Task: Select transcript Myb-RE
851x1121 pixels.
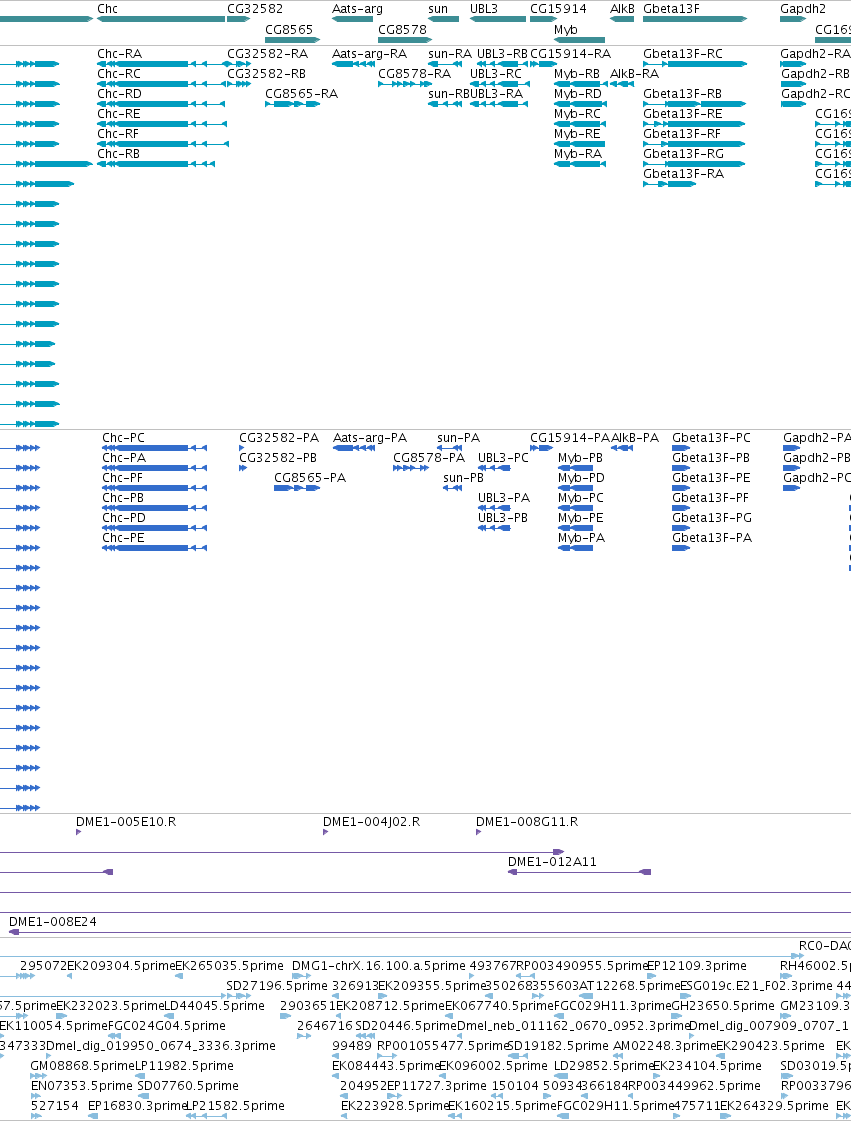Action: pyautogui.click(x=577, y=134)
